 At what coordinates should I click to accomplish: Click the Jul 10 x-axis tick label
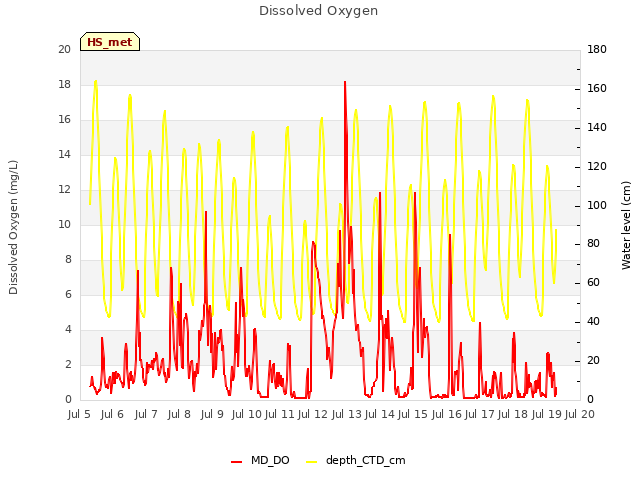(247, 414)
